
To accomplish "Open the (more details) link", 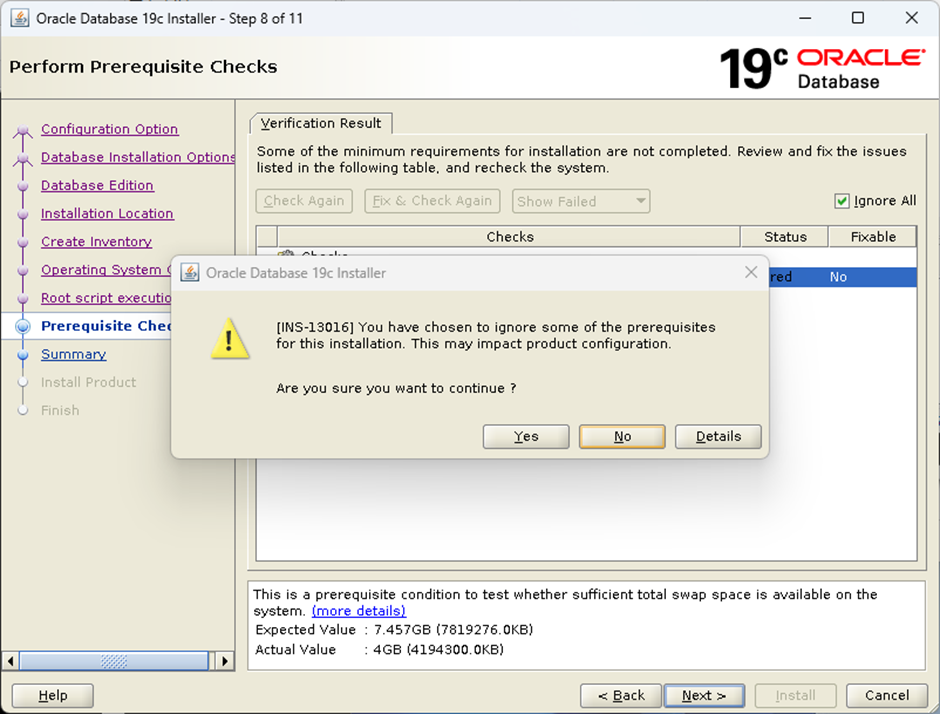I will (358, 611).
